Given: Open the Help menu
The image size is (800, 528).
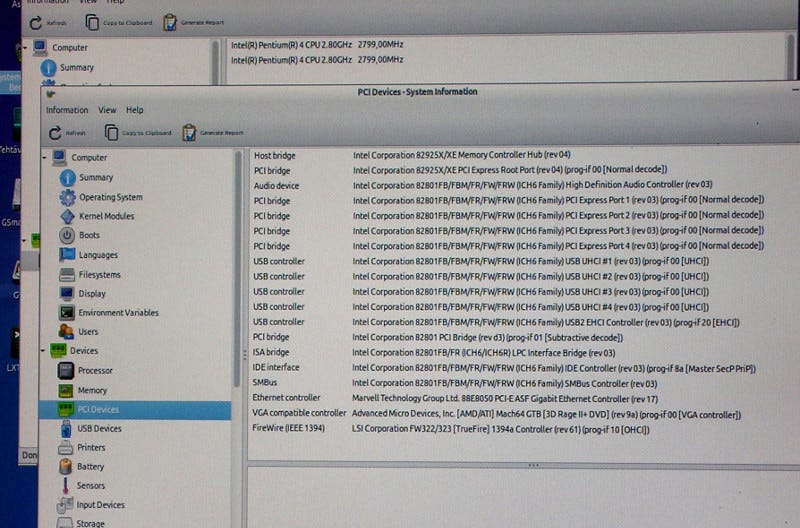Looking at the screenshot, I should tap(135, 110).
